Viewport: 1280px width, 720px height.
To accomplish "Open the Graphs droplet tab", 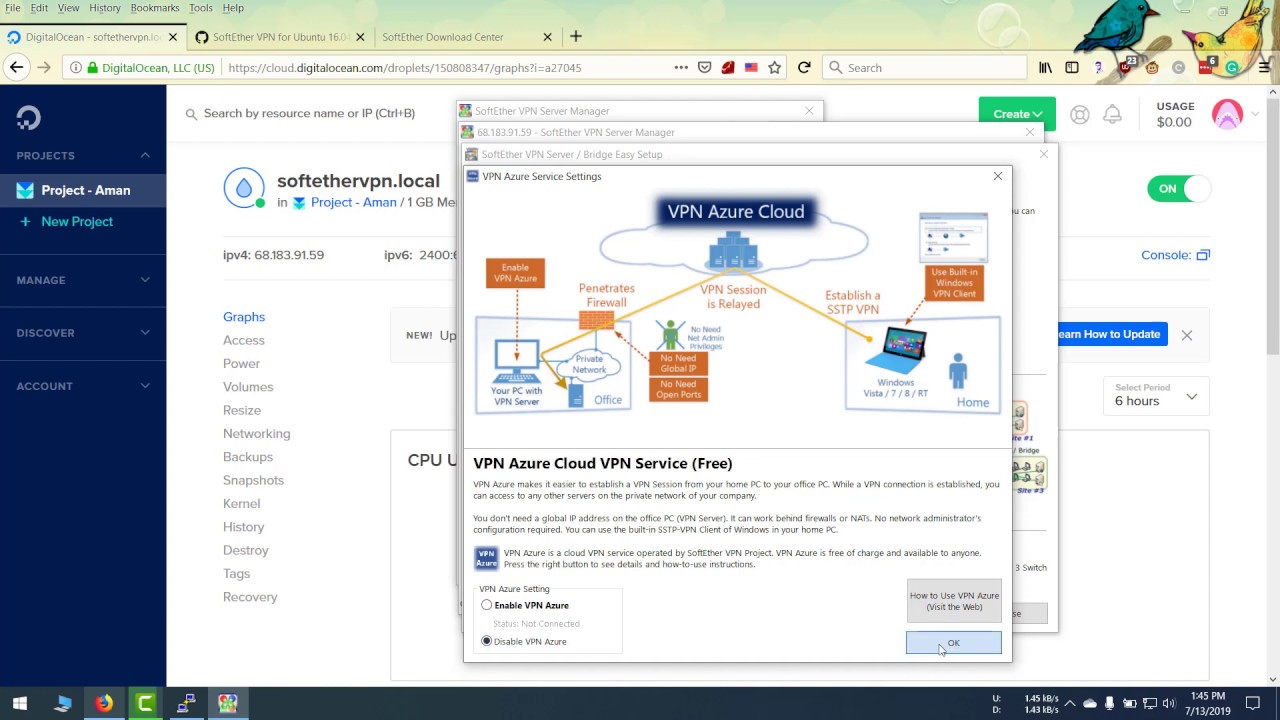I will [x=244, y=317].
